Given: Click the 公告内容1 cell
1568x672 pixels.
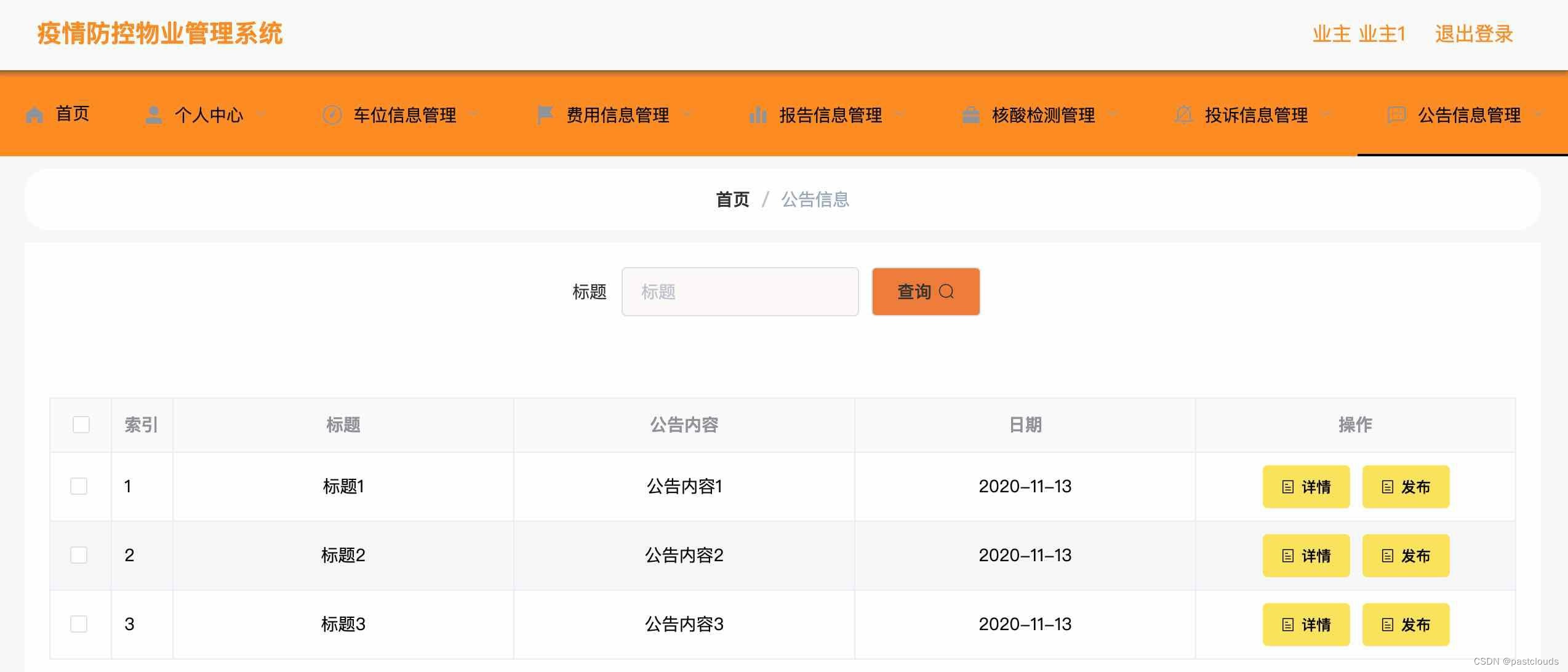Looking at the screenshot, I should click(x=684, y=486).
